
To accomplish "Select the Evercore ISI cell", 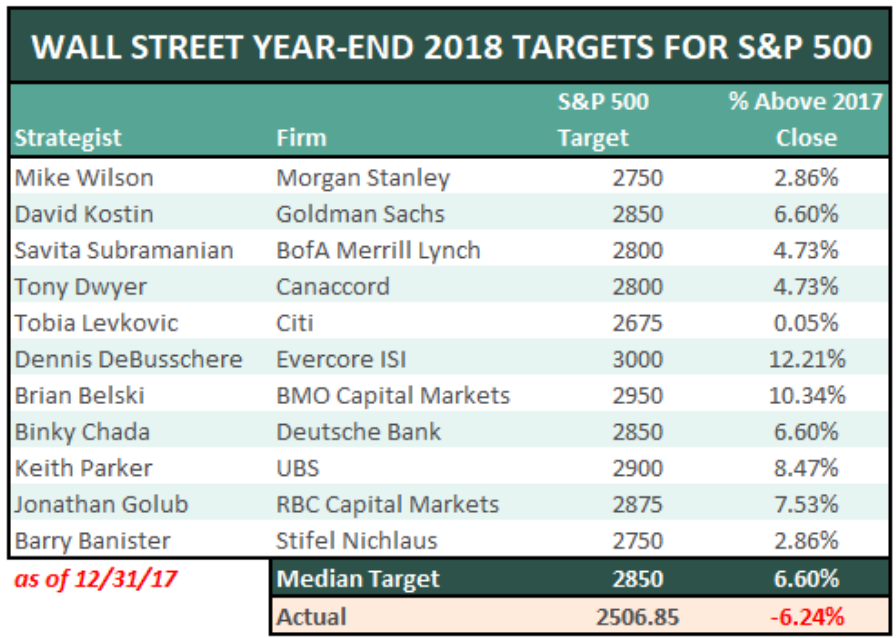I will pos(341,360).
